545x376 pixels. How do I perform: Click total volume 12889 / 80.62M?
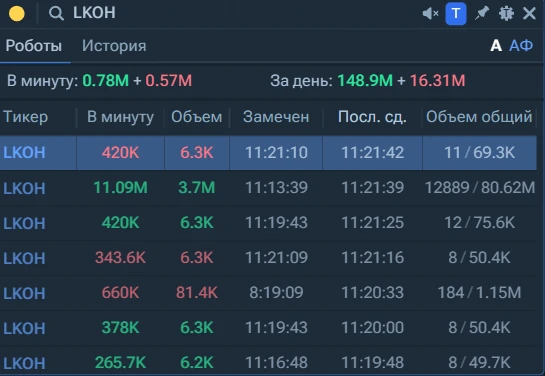coord(480,188)
